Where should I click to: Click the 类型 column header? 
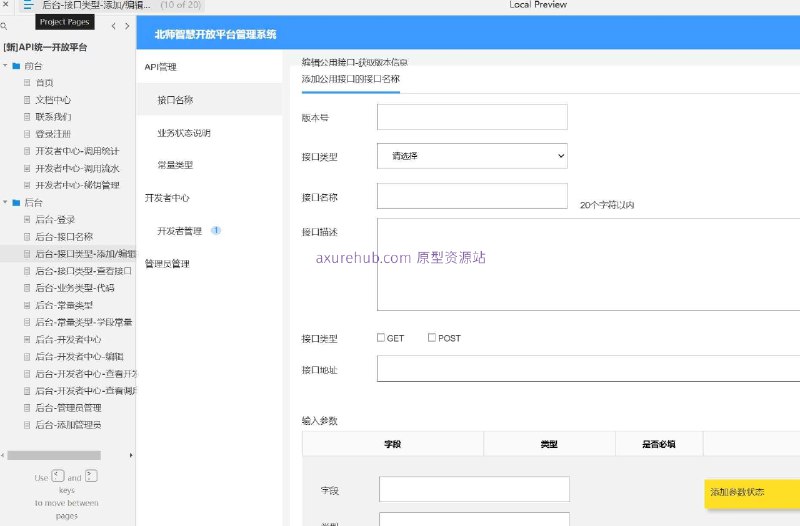click(x=549, y=444)
